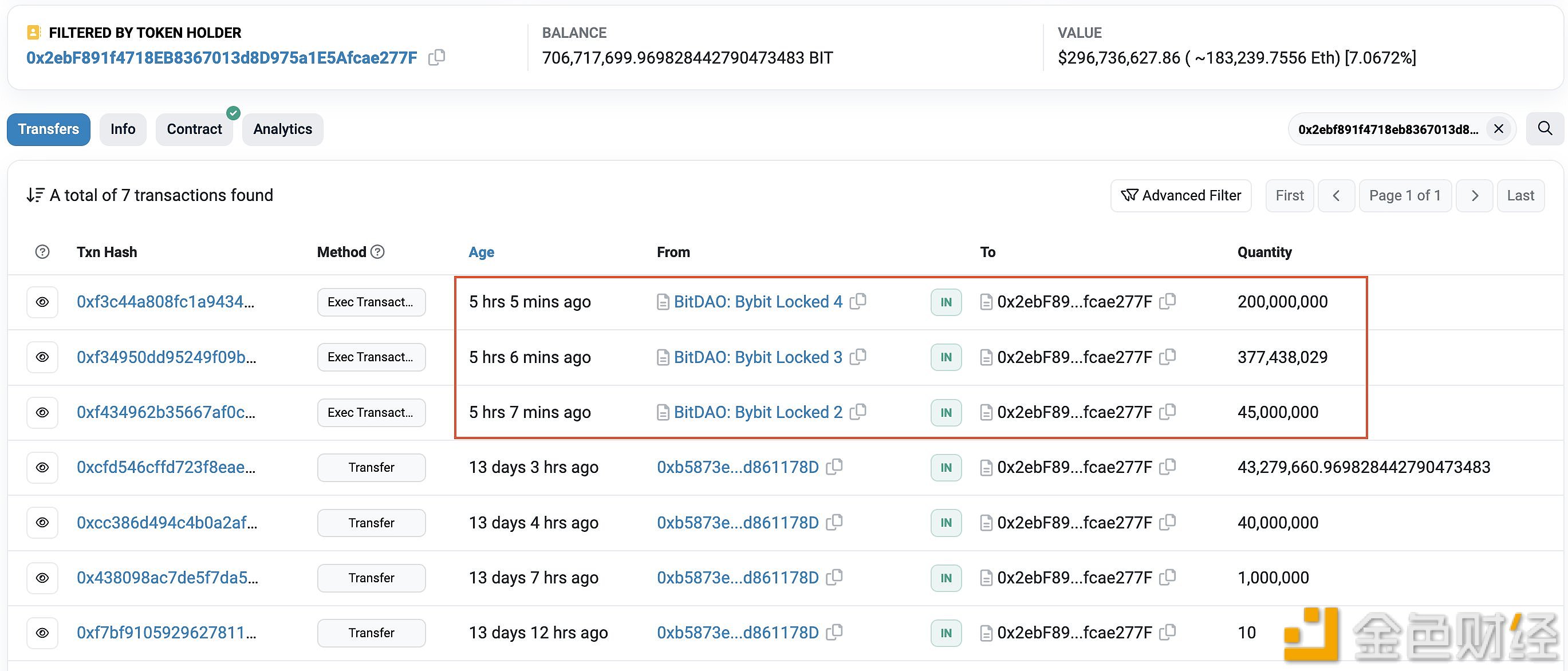Preview transaction 0x438098ac7de5f7da5 with eye icon
Viewport: 1568px width, 671px height.
click(x=42, y=578)
